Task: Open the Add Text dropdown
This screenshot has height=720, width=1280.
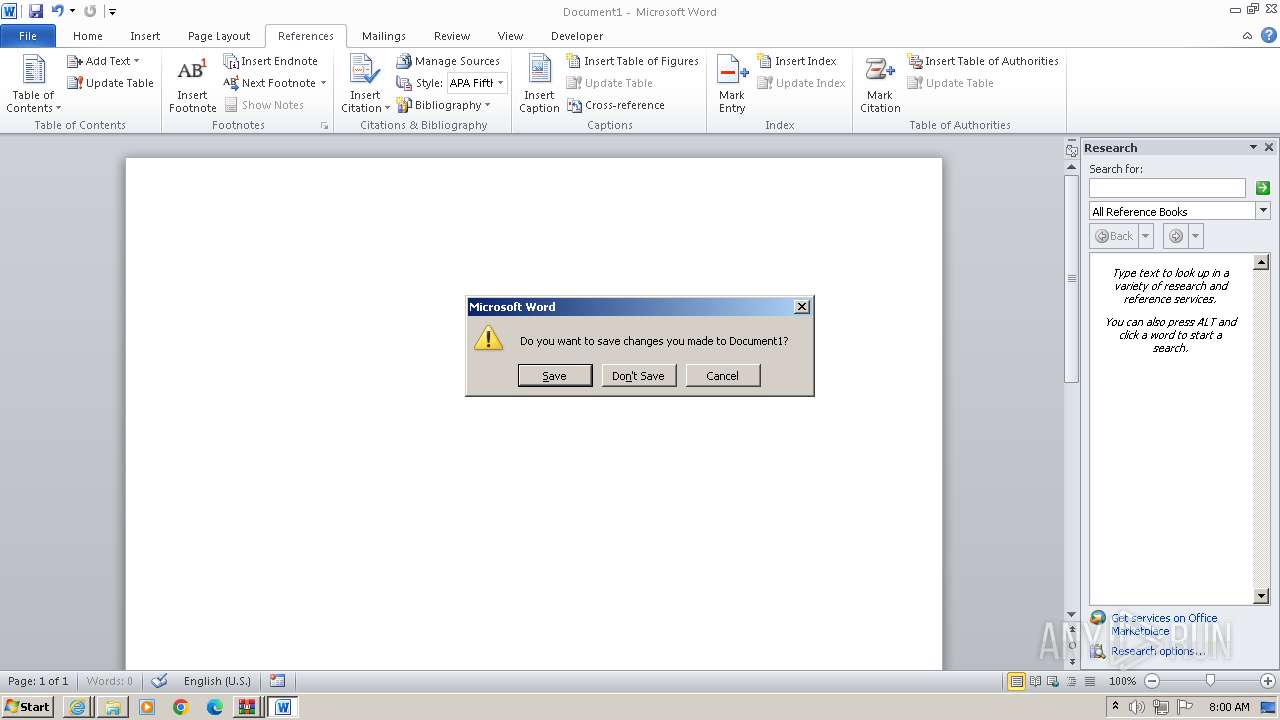Action: [103, 61]
